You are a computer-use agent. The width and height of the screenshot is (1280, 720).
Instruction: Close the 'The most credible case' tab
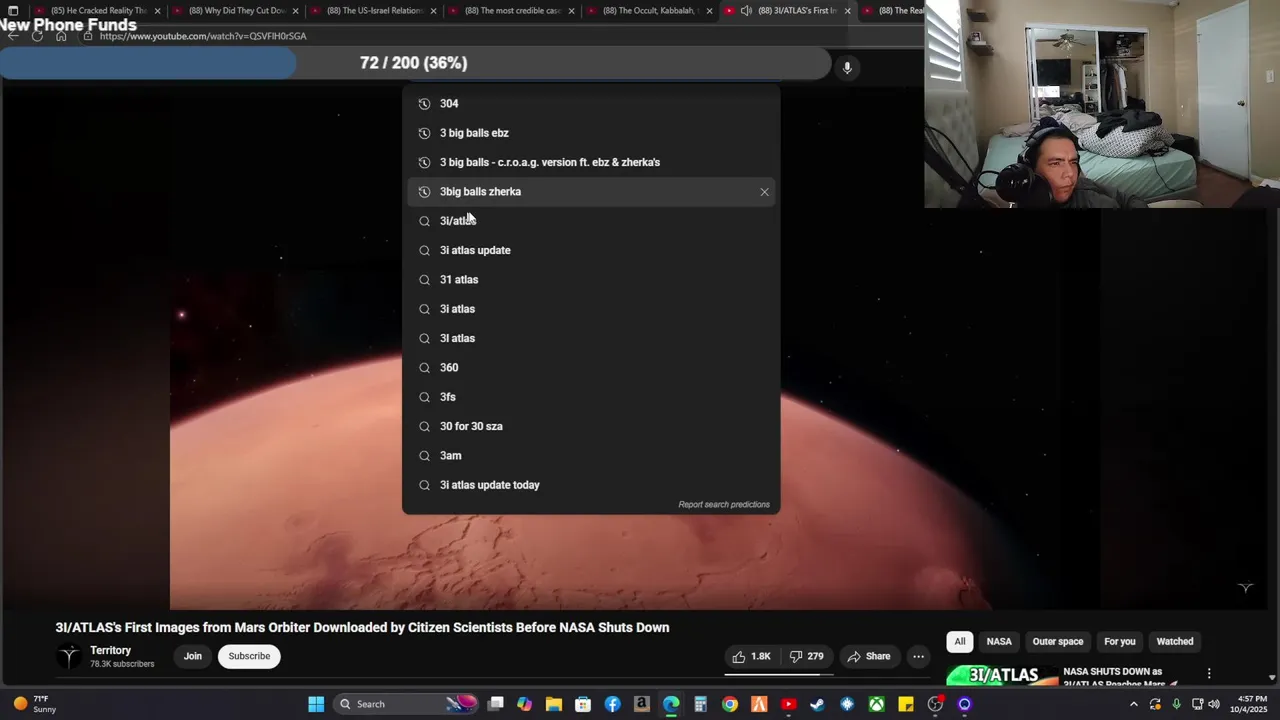pyautogui.click(x=571, y=11)
